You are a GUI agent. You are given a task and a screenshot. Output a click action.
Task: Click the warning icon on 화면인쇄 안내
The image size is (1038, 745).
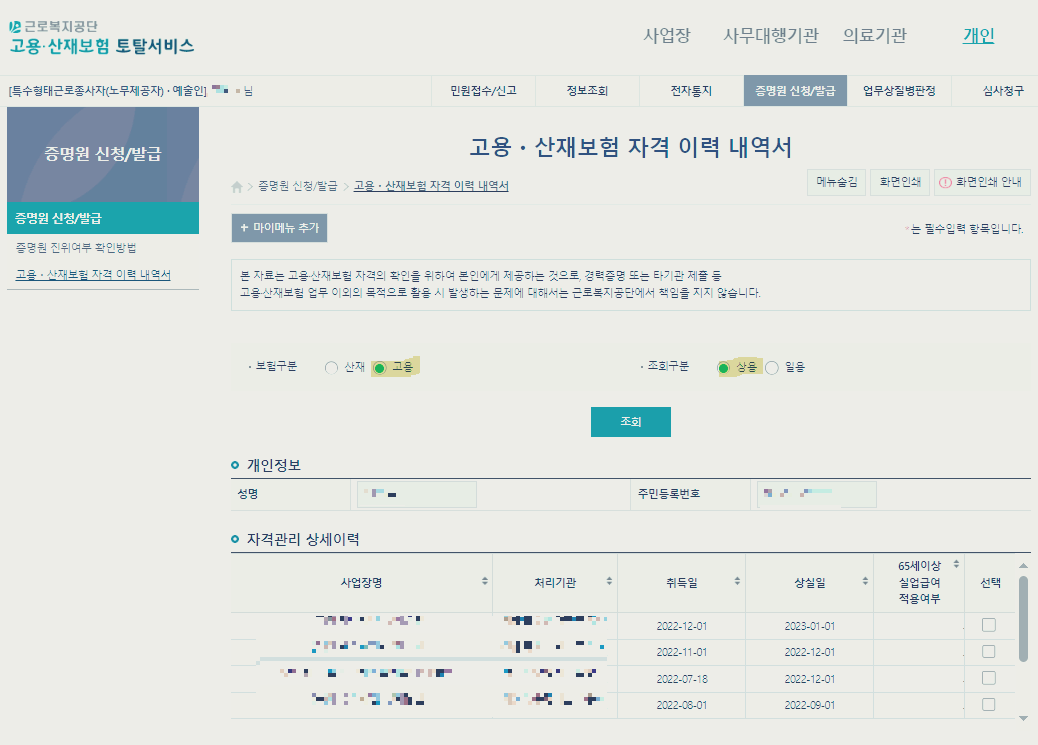945,182
